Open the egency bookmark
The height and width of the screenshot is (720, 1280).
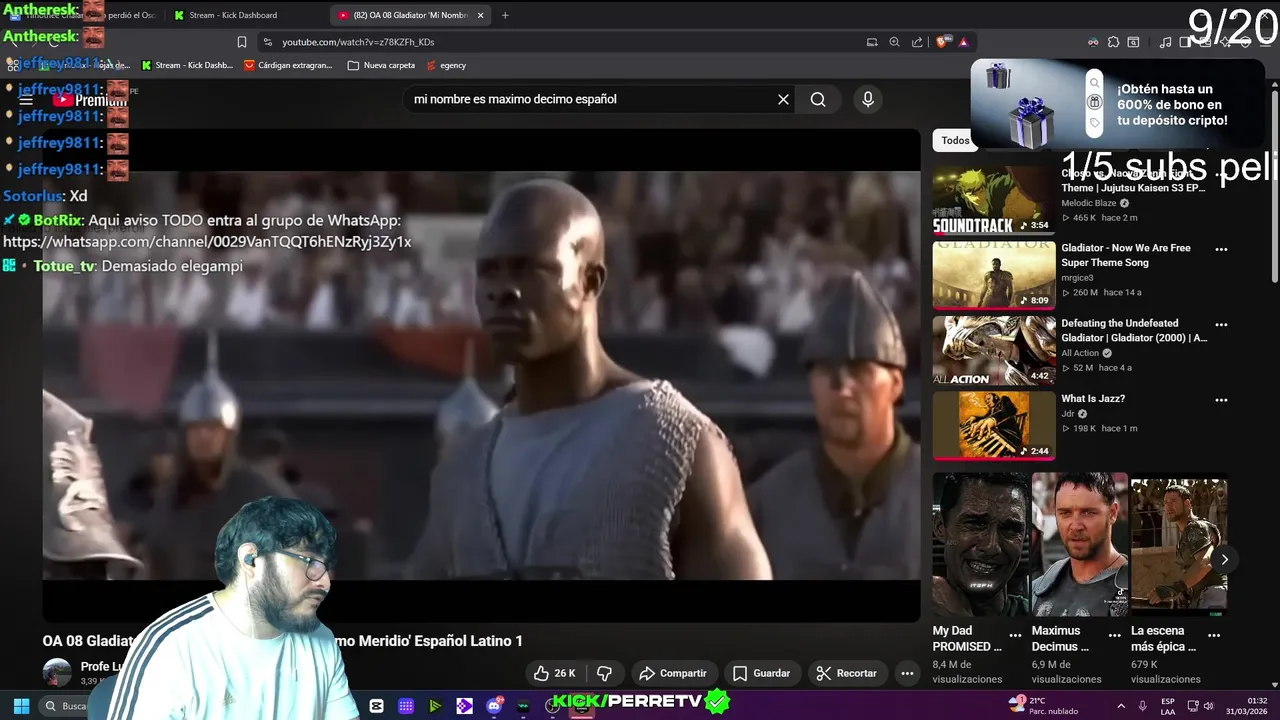coord(446,65)
